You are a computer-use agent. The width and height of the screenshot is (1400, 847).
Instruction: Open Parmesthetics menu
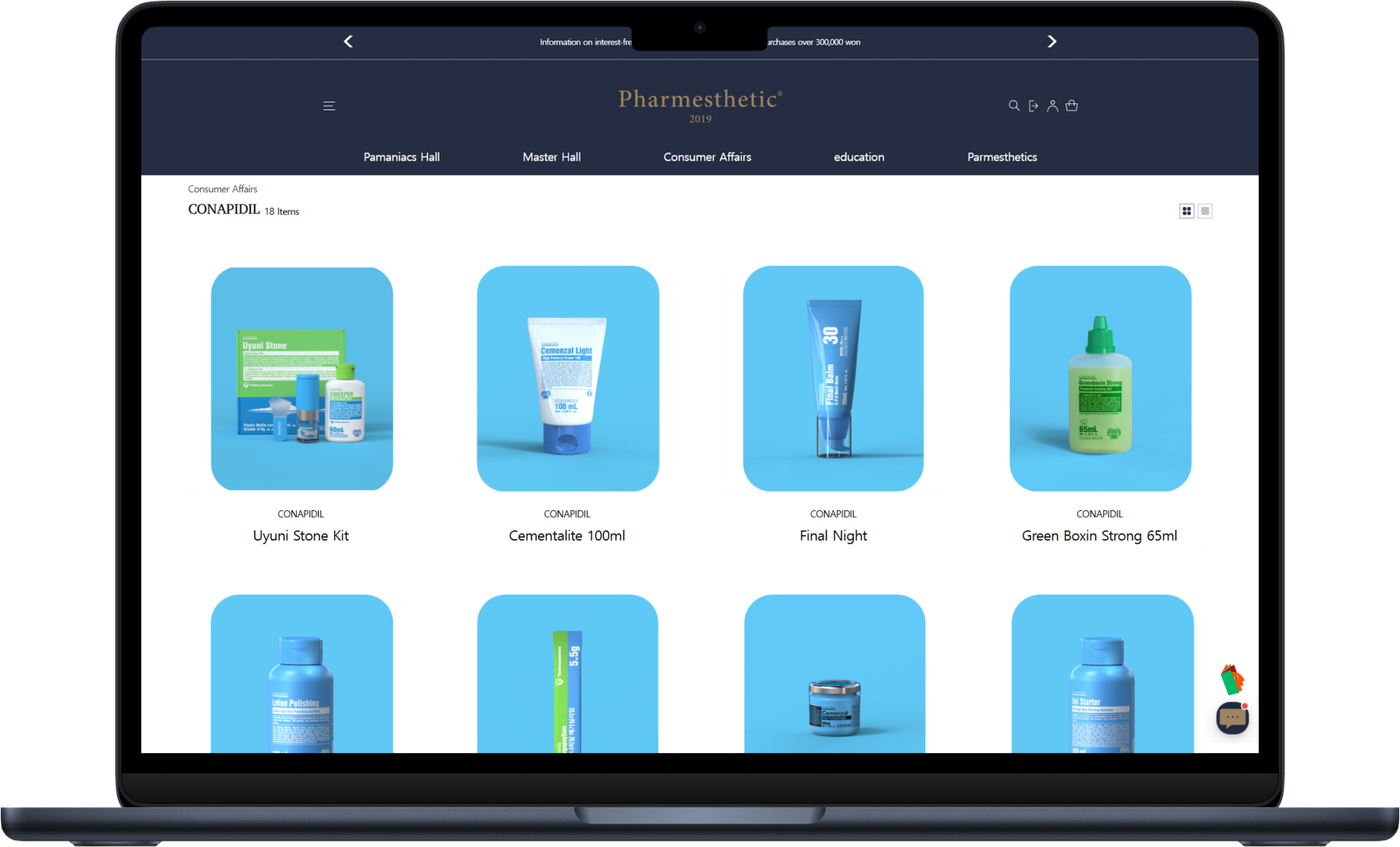(1002, 157)
